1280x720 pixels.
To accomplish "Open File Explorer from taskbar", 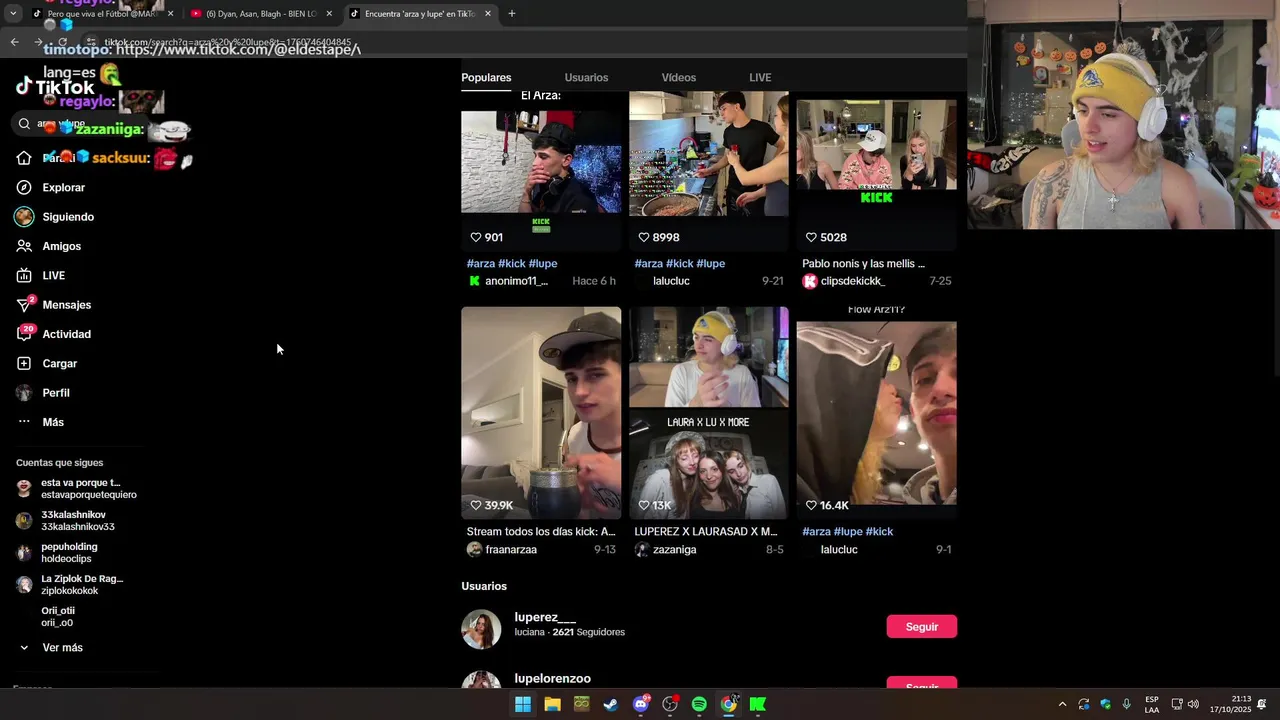I will [x=552, y=704].
